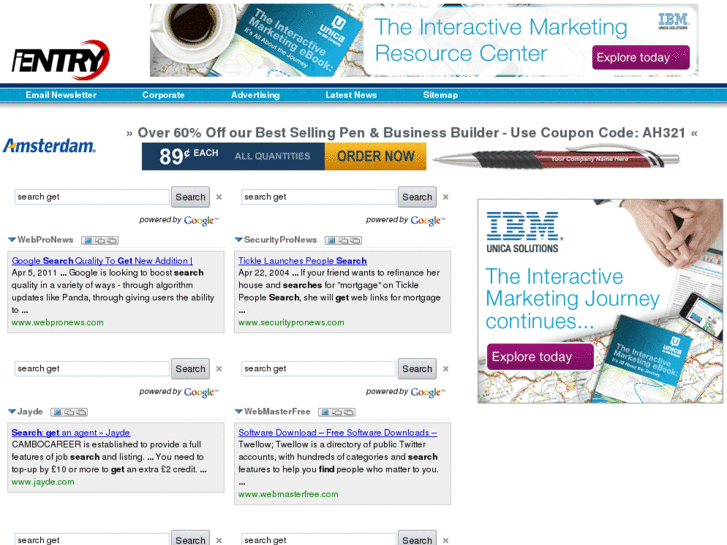Clear the search box above Jayde with the X
Viewport: 727px width, 545px height.
(x=219, y=369)
